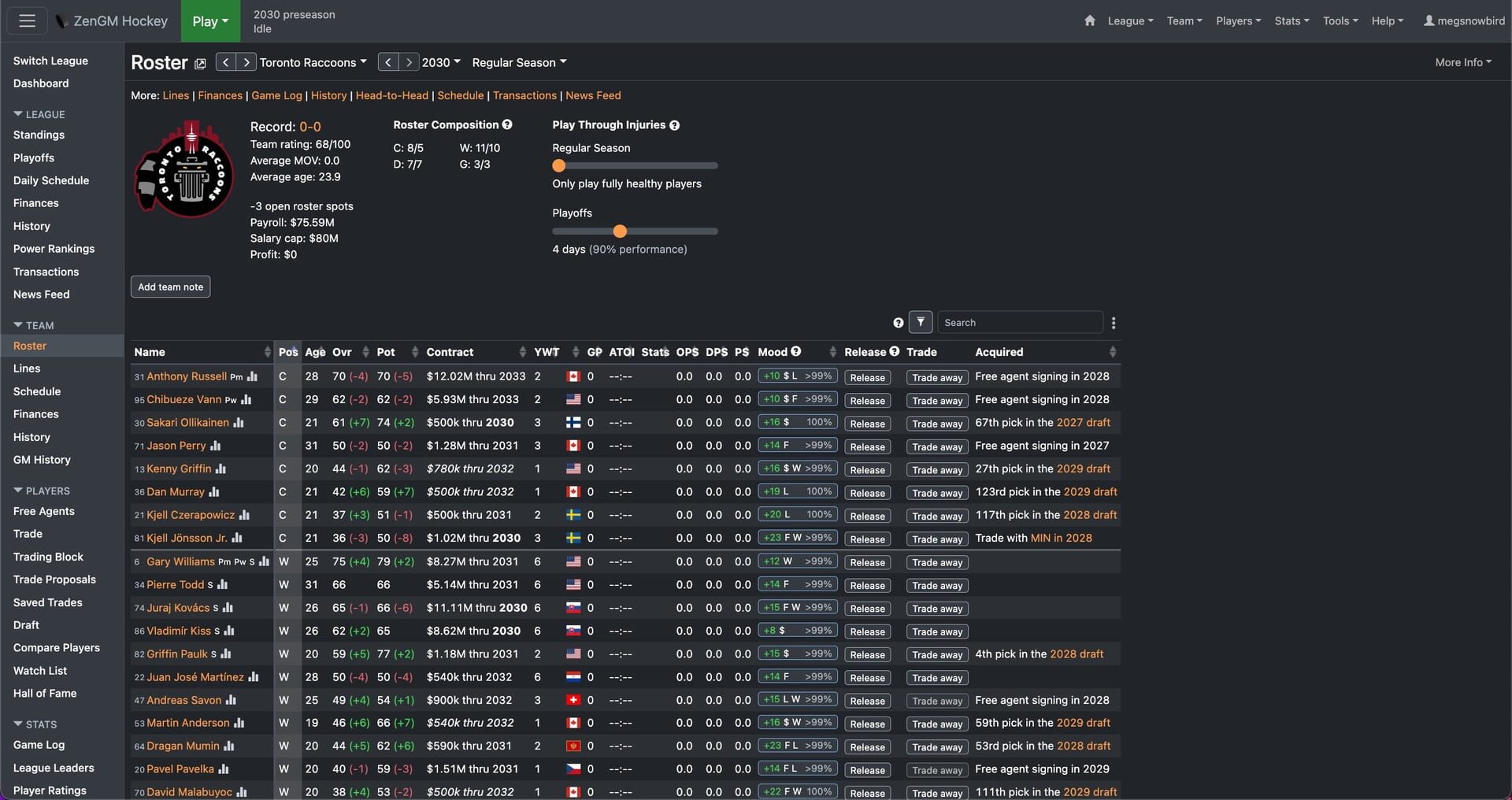This screenshot has height=800, width=1512.
Task: Adjust the Playoffs play-through-injuries slider
Action: click(x=620, y=231)
